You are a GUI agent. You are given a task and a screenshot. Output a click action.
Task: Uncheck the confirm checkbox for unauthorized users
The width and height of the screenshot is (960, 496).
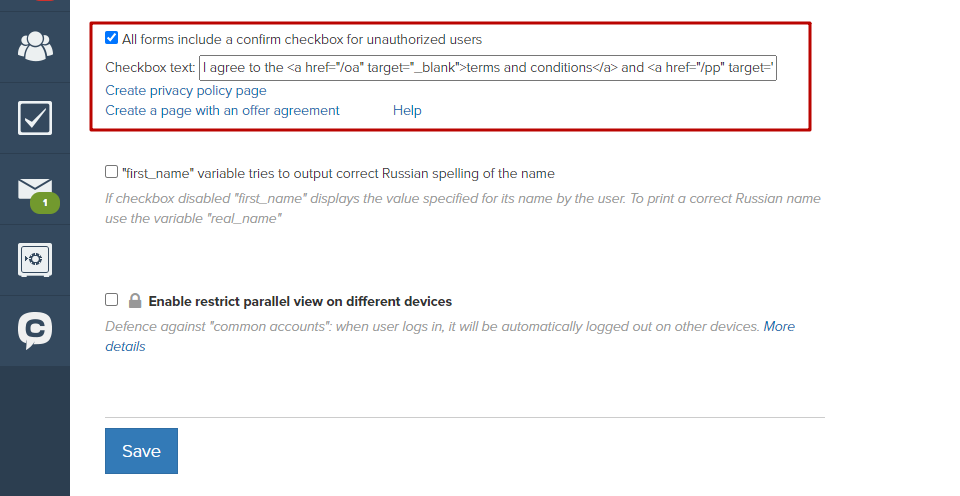(111, 38)
